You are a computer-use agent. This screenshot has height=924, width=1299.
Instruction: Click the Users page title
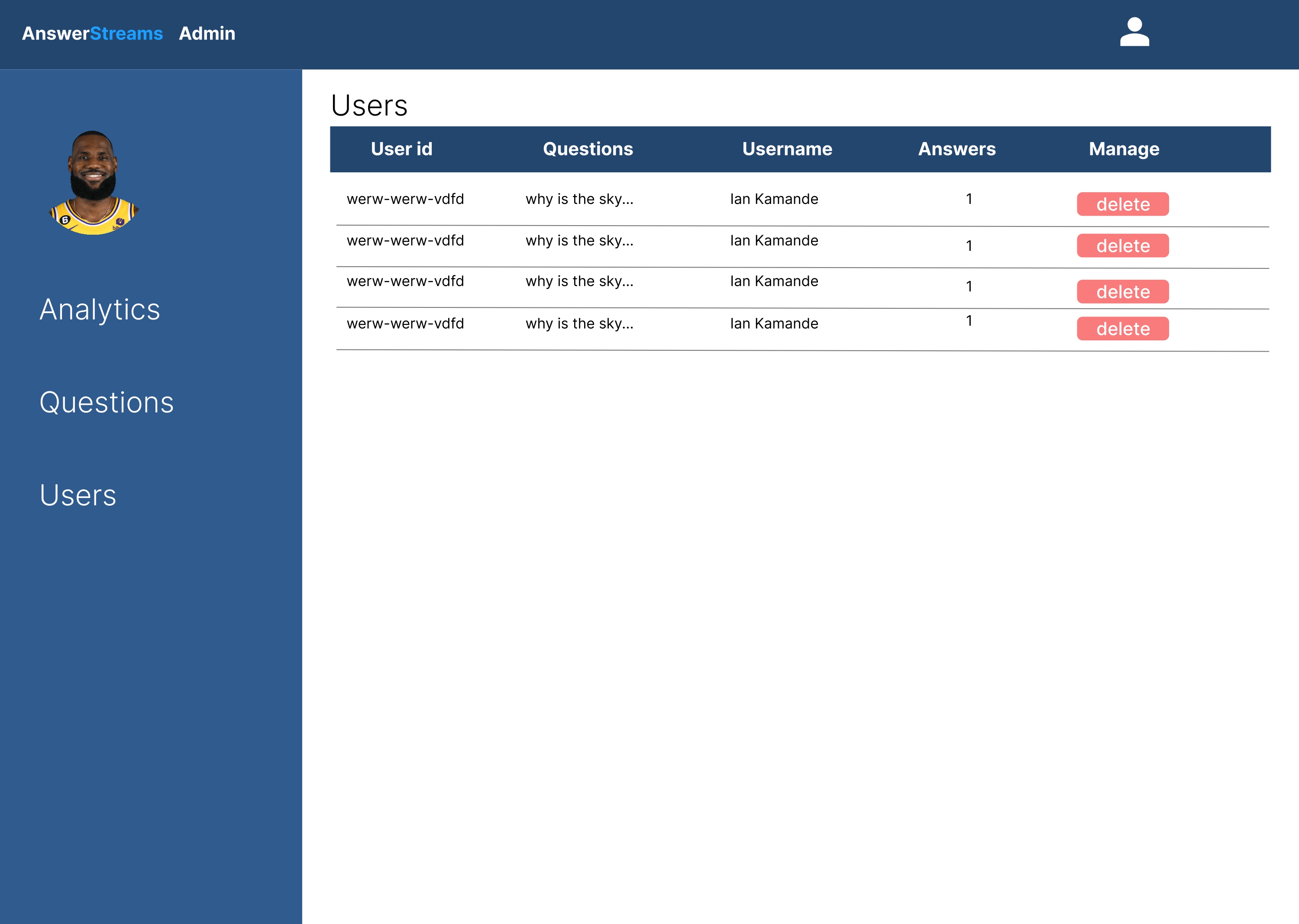(x=369, y=105)
